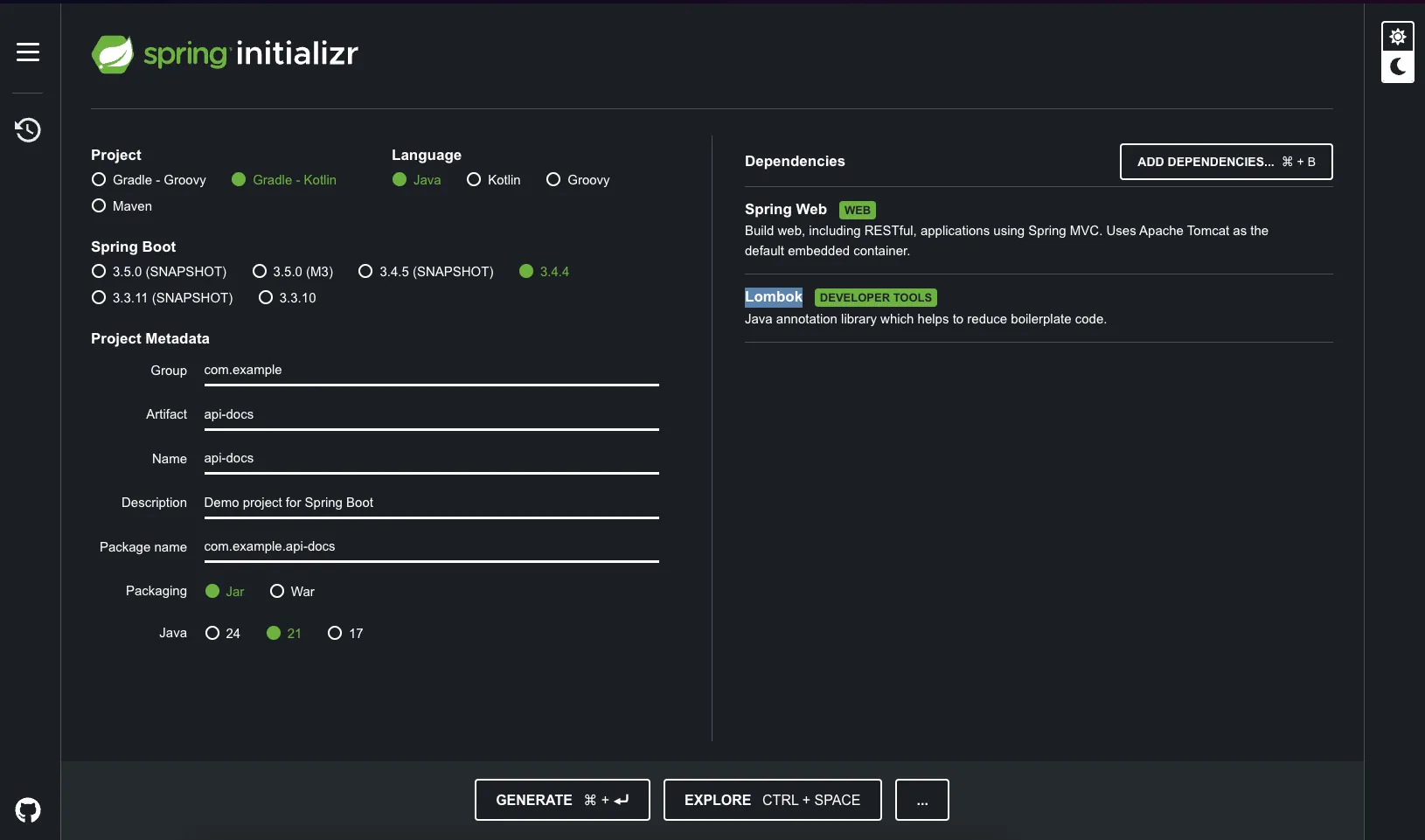The image size is (1425, 840).
Task: Click the Name input field
Action: 431,459
